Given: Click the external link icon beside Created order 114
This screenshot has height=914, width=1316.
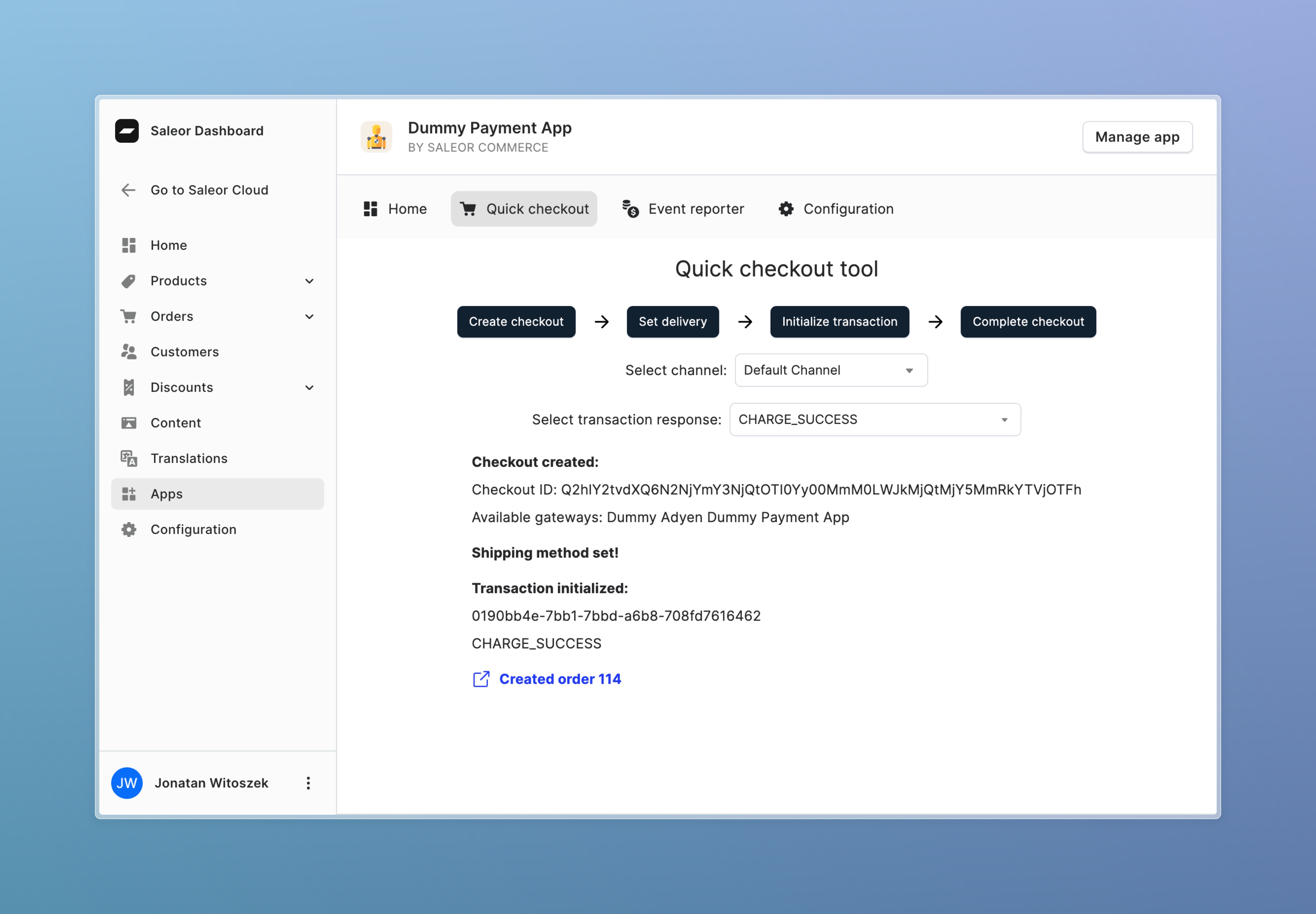Looking at the screenshot, I should pos(482,679).
